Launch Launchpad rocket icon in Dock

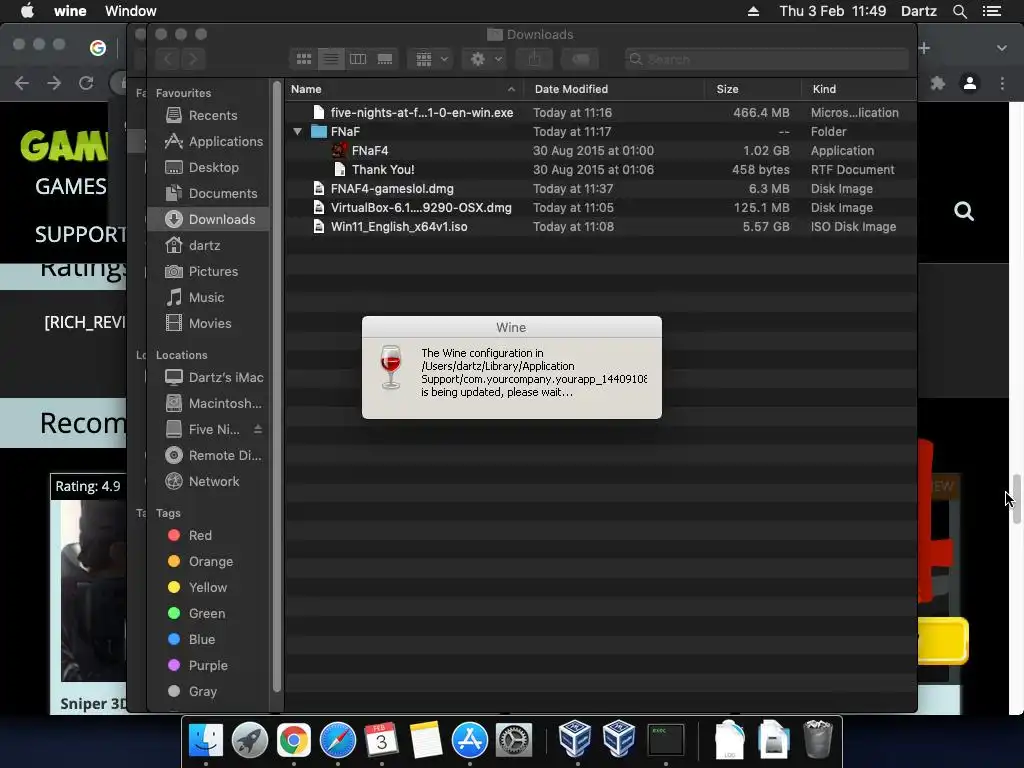pos(249,740)
